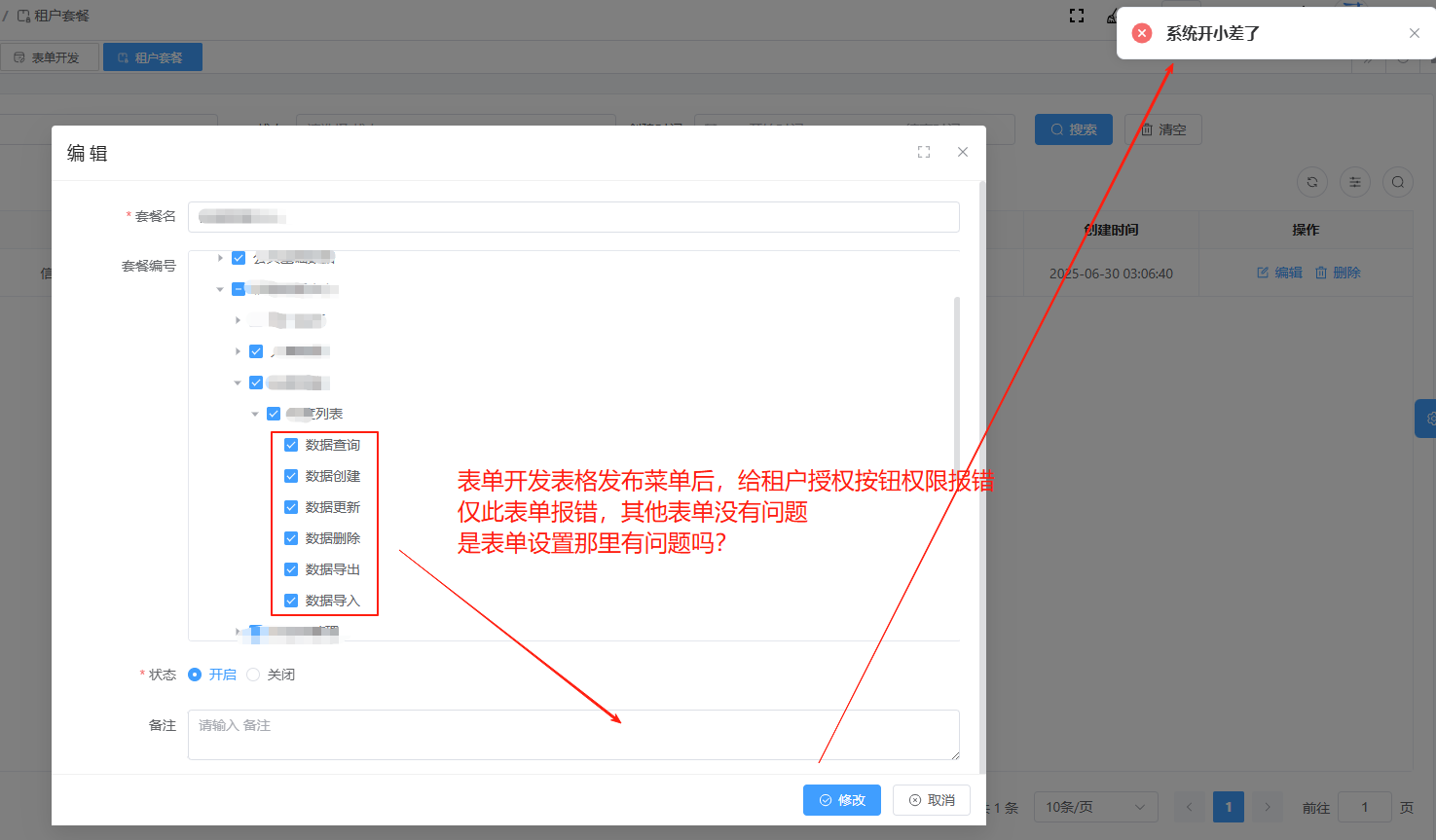Click the delete icon in table row

click(1338, 273)
